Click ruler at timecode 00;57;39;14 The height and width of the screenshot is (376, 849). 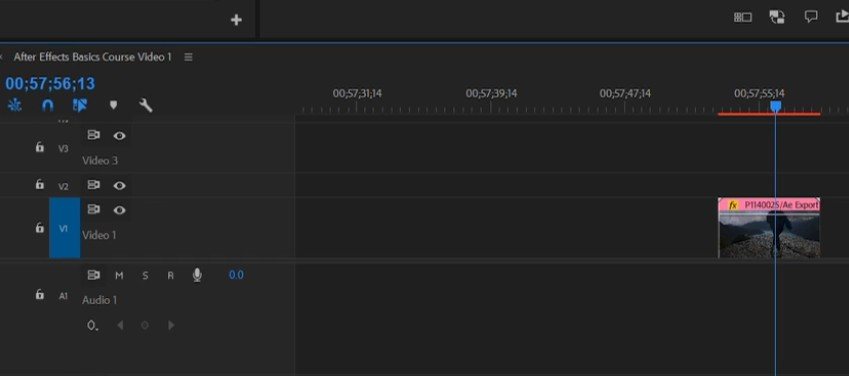tap(491, 94)
